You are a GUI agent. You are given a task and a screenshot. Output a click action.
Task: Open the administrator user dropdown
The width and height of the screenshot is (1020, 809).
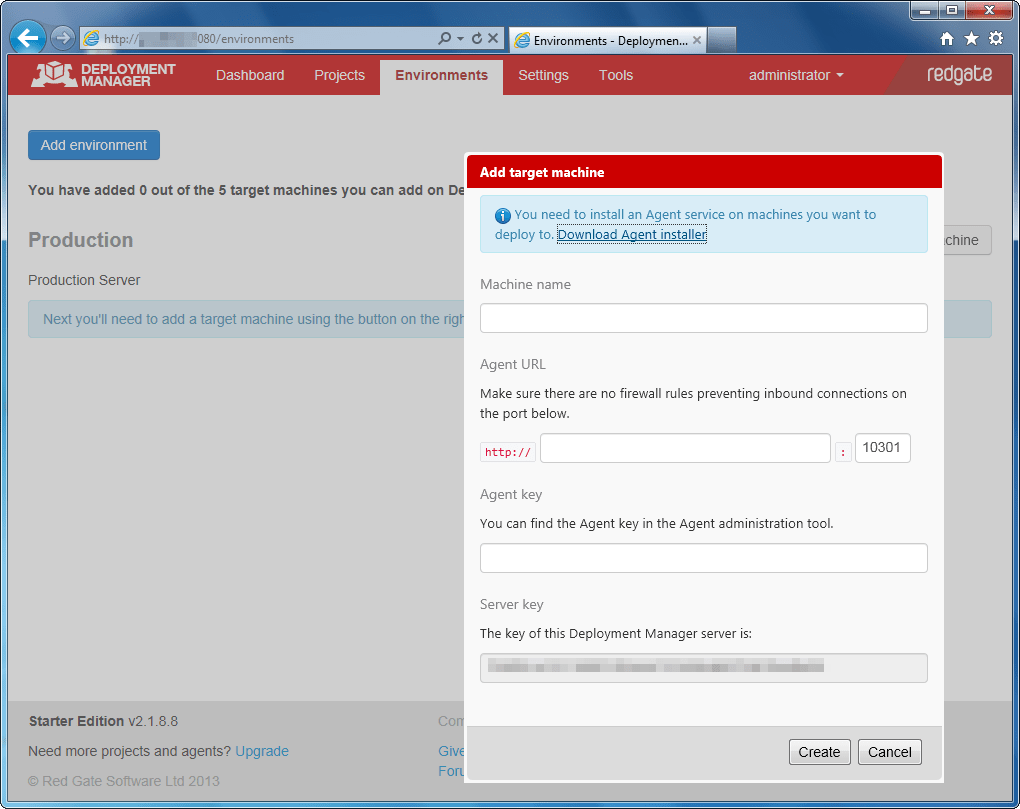point(796,75)
